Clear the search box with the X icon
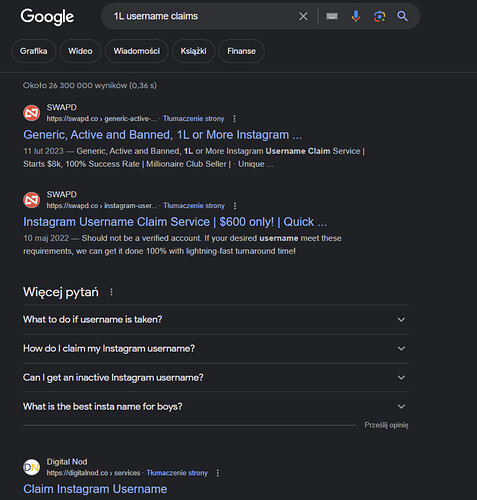 point(303,16)
